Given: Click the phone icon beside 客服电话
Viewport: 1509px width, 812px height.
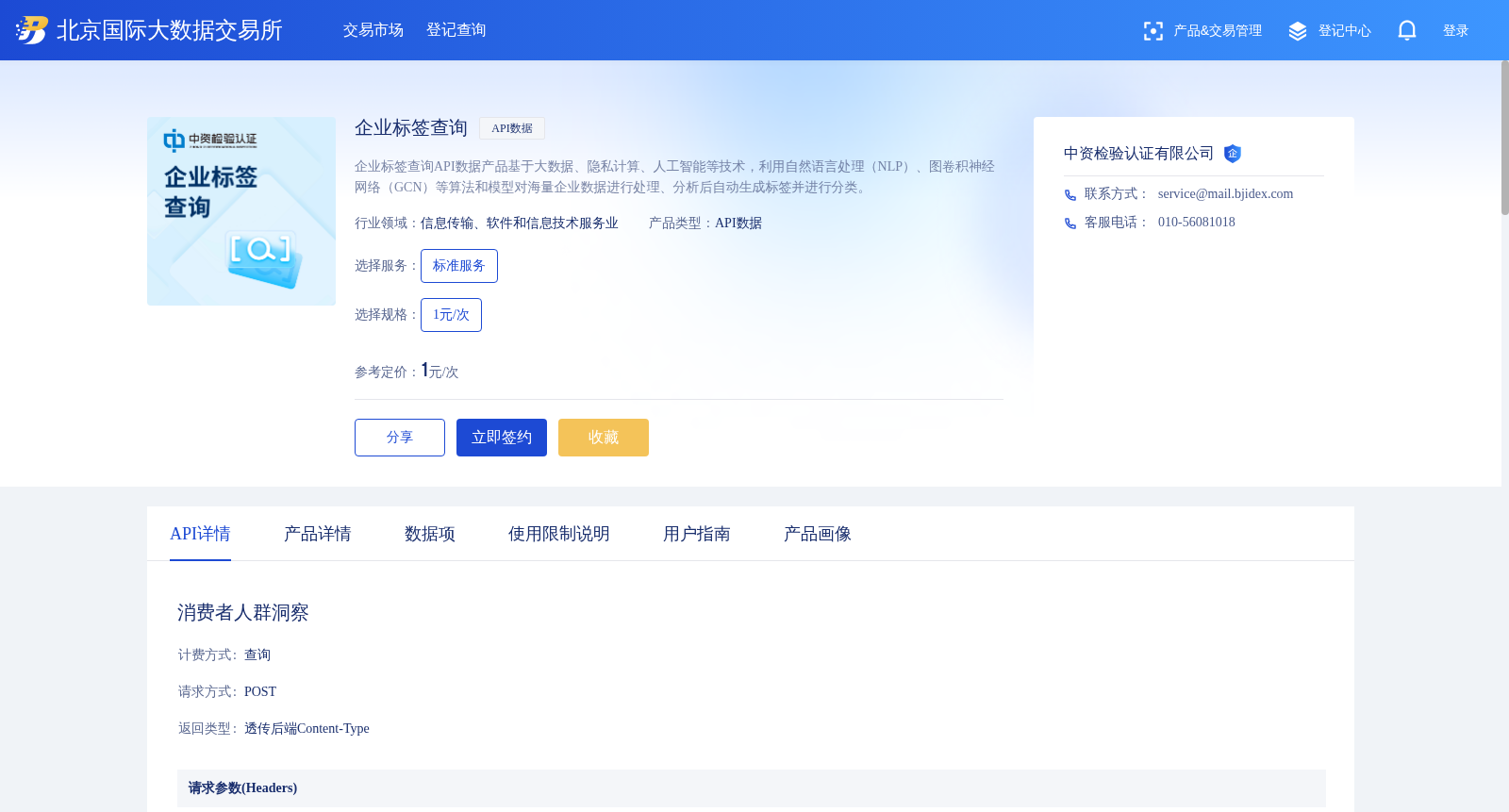Looking at the screenshot, I should tap(1070, 224).
